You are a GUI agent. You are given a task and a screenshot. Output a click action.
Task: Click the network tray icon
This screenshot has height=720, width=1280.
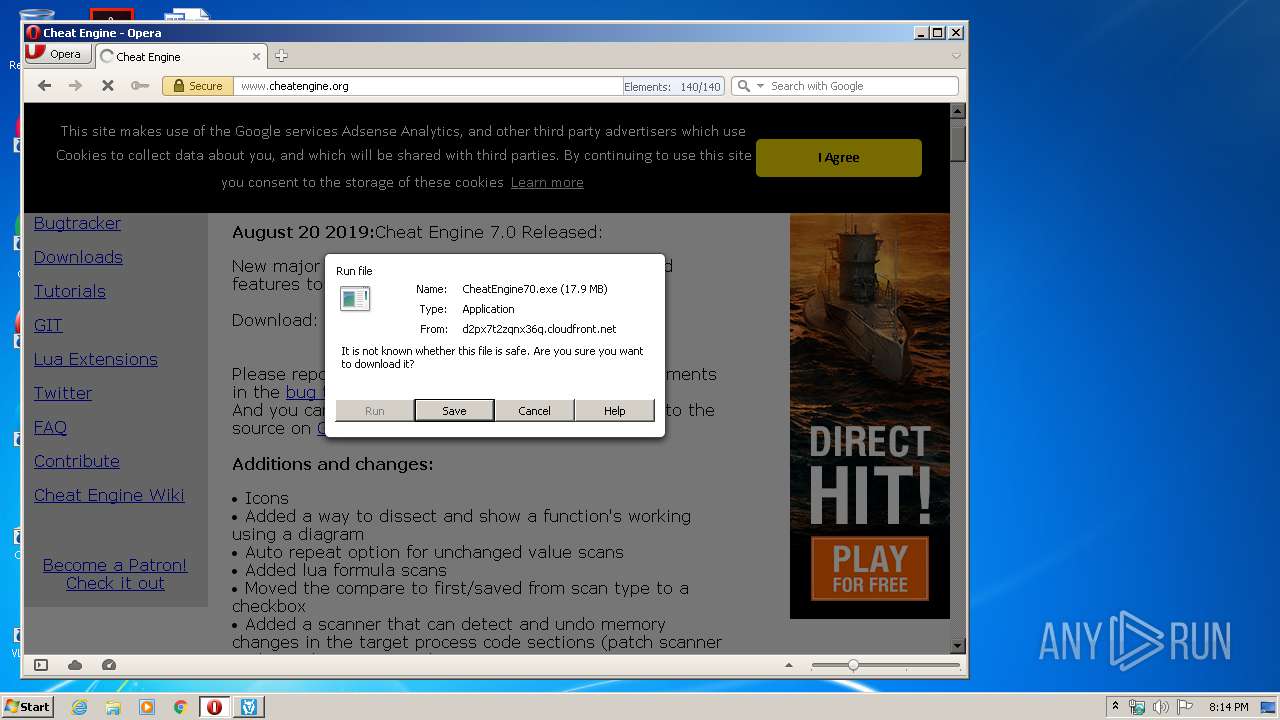coord(1137,707)
